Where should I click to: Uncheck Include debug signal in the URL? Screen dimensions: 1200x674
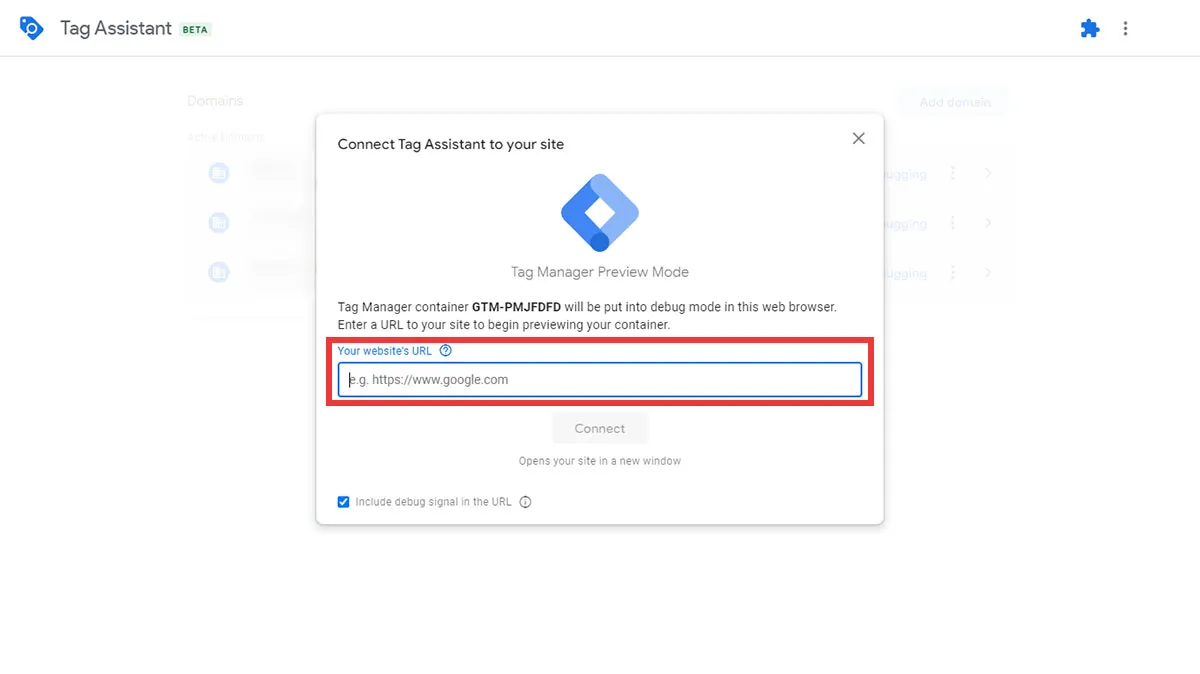[x=343, y=501]
